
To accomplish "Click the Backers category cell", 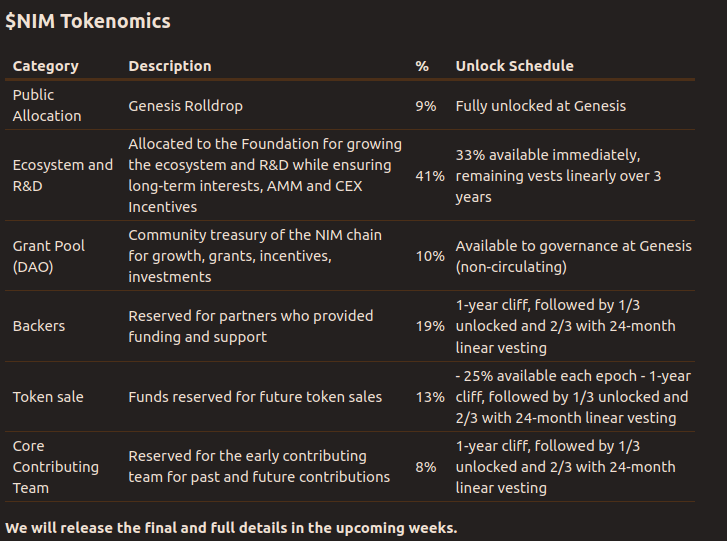I will [40, 326].
